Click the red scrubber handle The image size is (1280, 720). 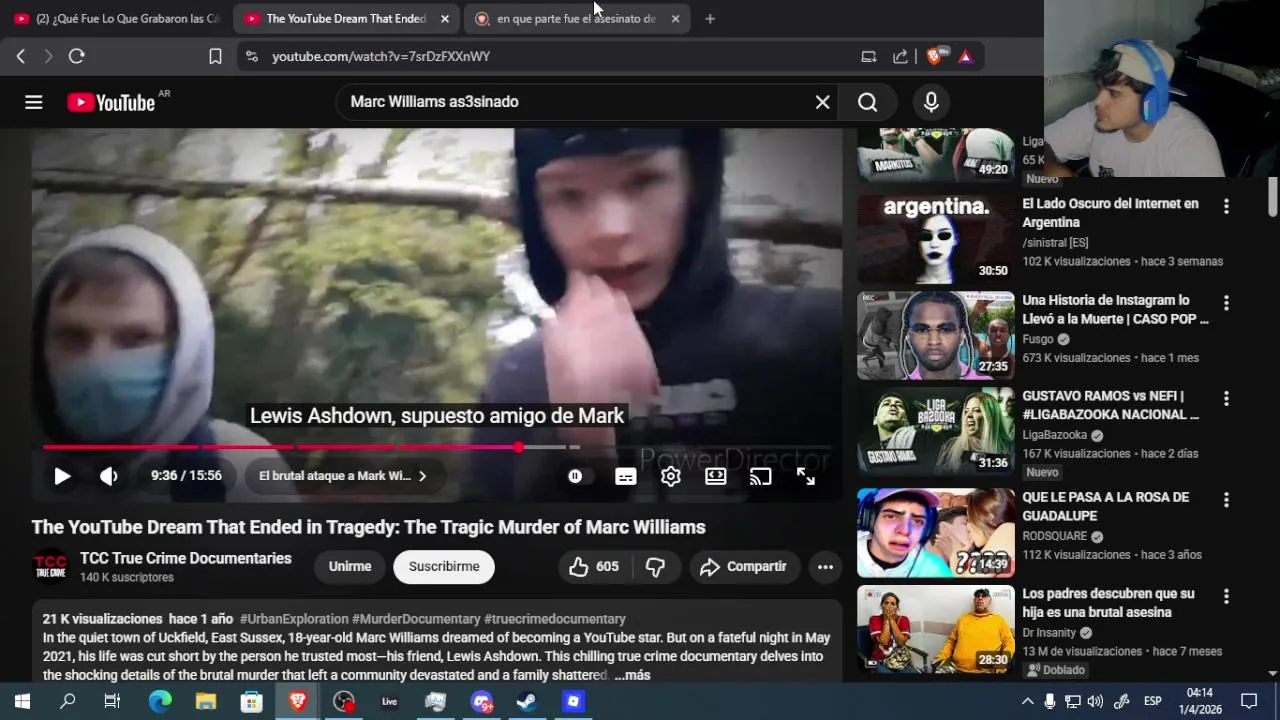518,447
